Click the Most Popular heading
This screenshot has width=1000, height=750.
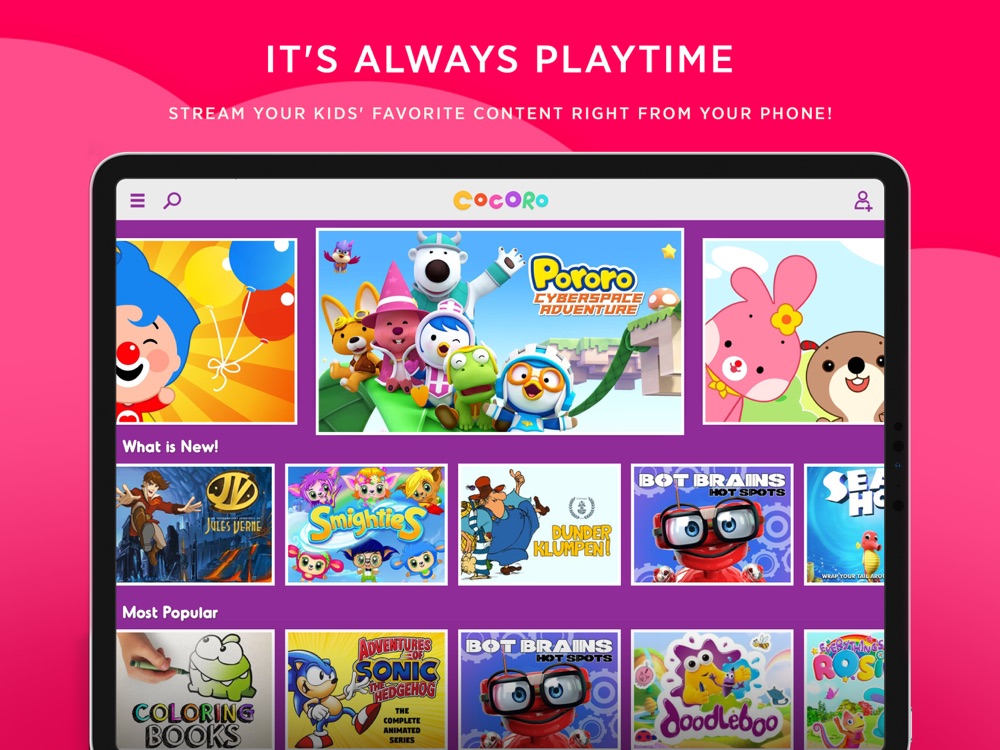(170, 613)
